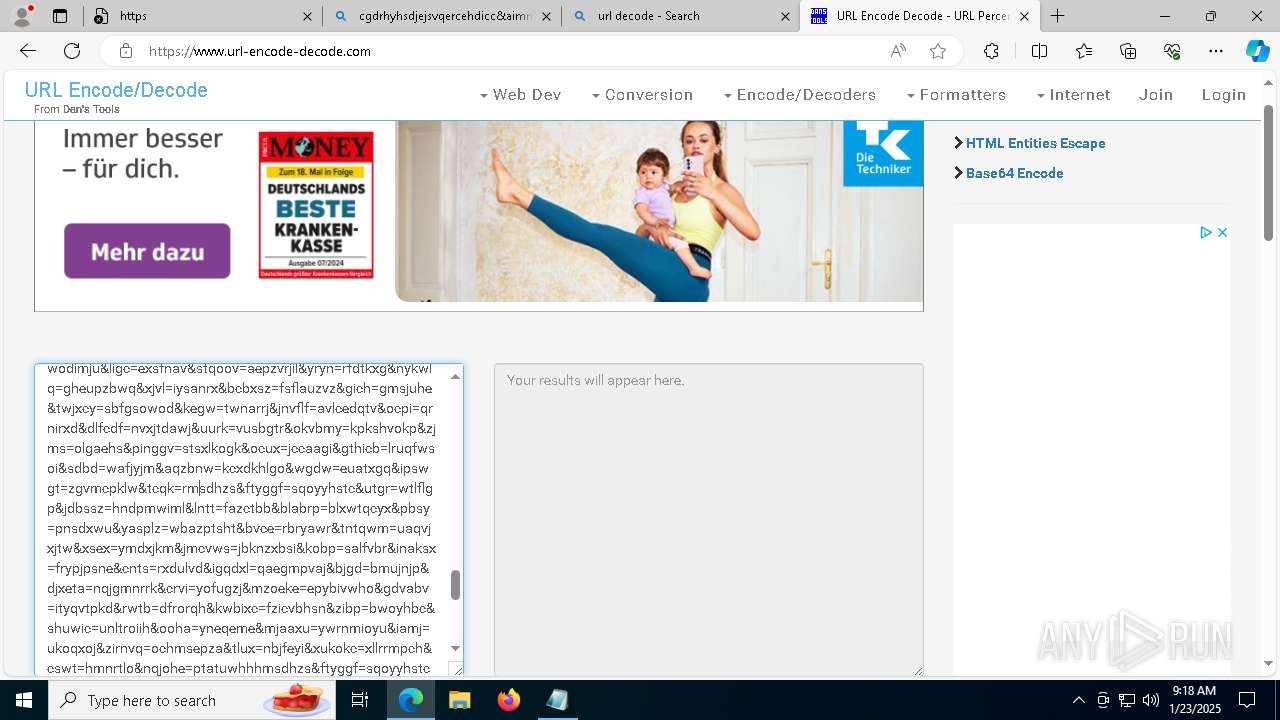Viewport: 1280px width, 720px height.
Task: Select the URL Encode Decode tab
Action: point(920,16)
